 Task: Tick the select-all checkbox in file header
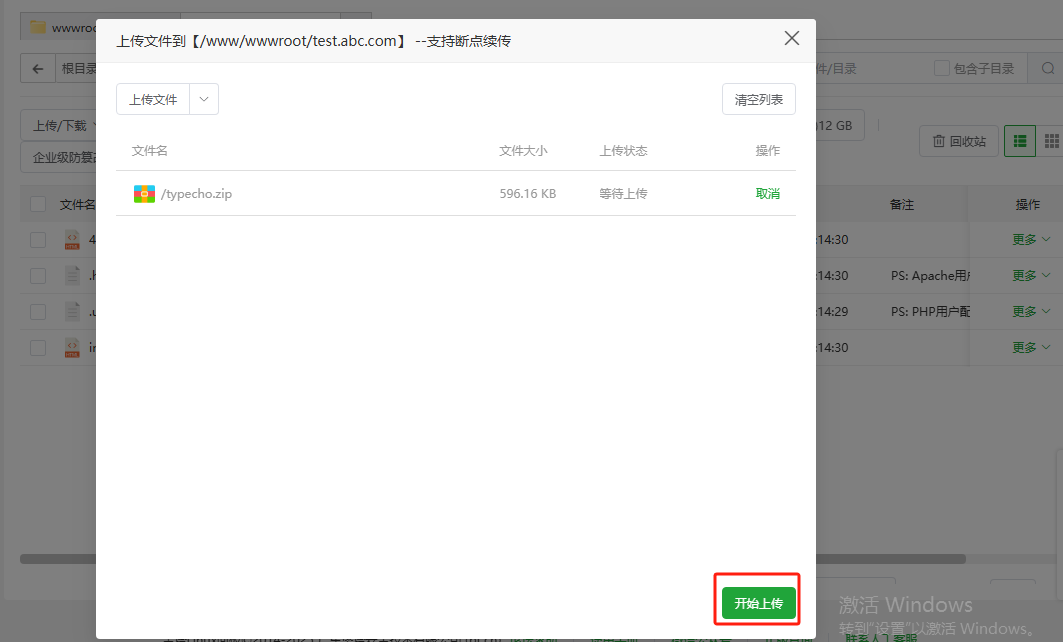38,204
